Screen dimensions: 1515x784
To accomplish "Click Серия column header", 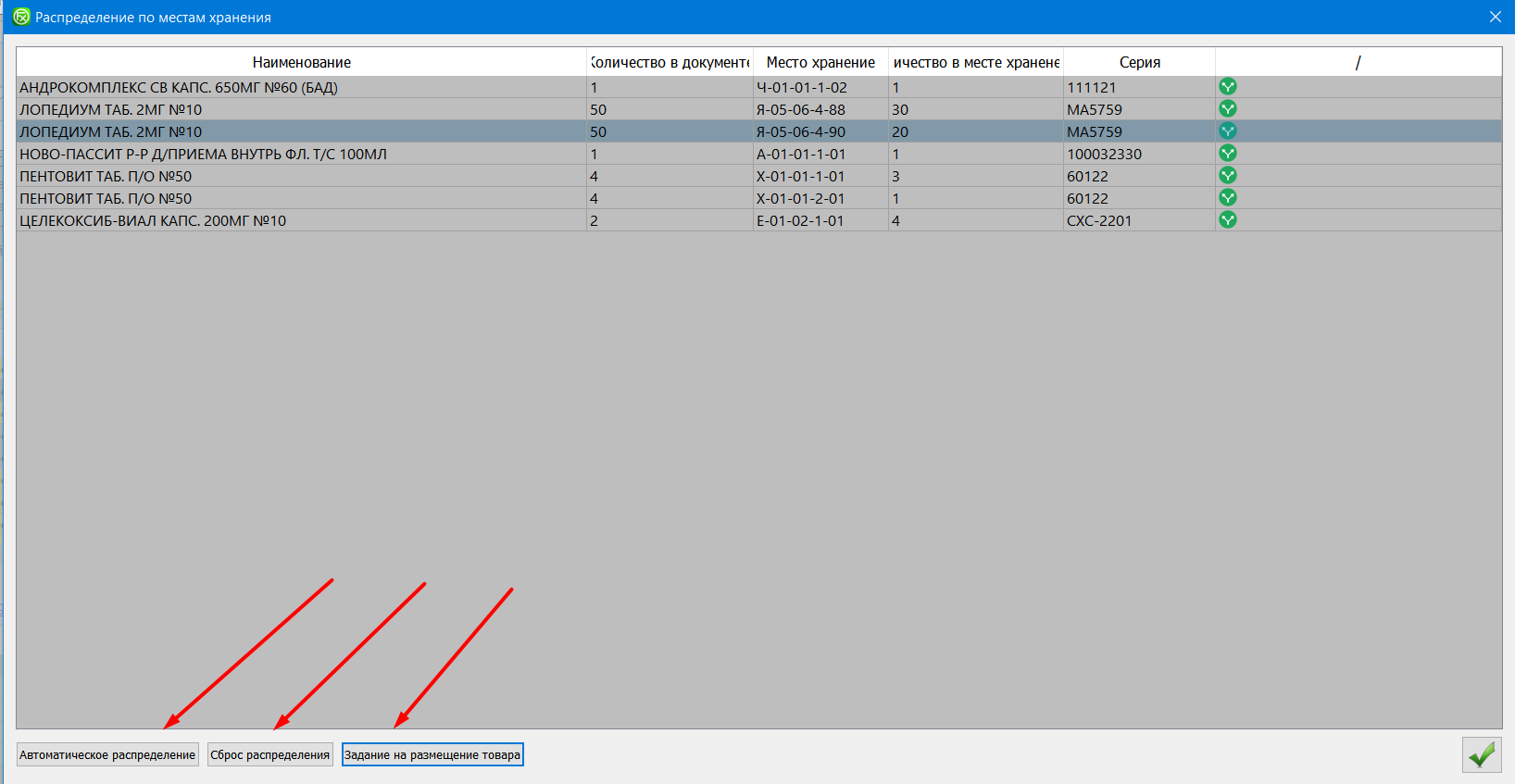I will (x=1139, y=62).
